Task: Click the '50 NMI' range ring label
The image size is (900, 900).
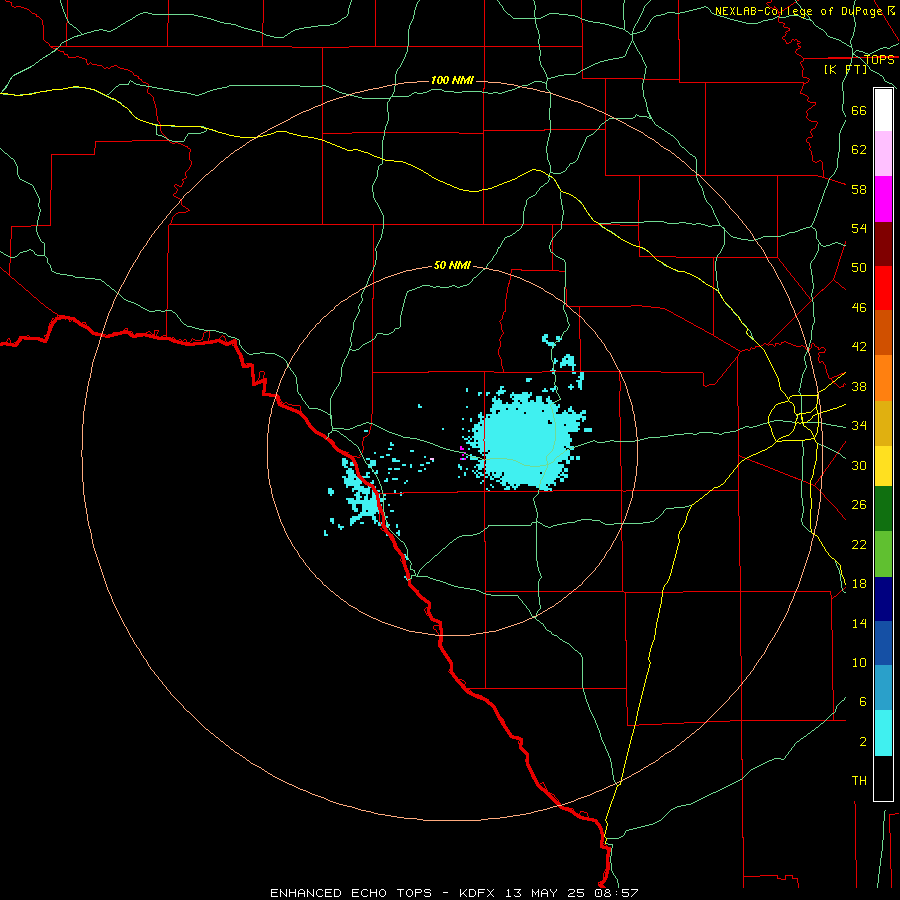Action: tap(452, 265)
